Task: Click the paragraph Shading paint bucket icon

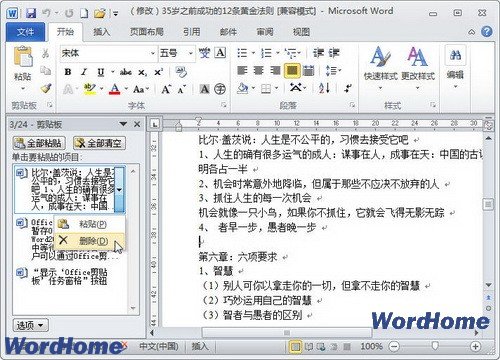Action: pos(243,88)
